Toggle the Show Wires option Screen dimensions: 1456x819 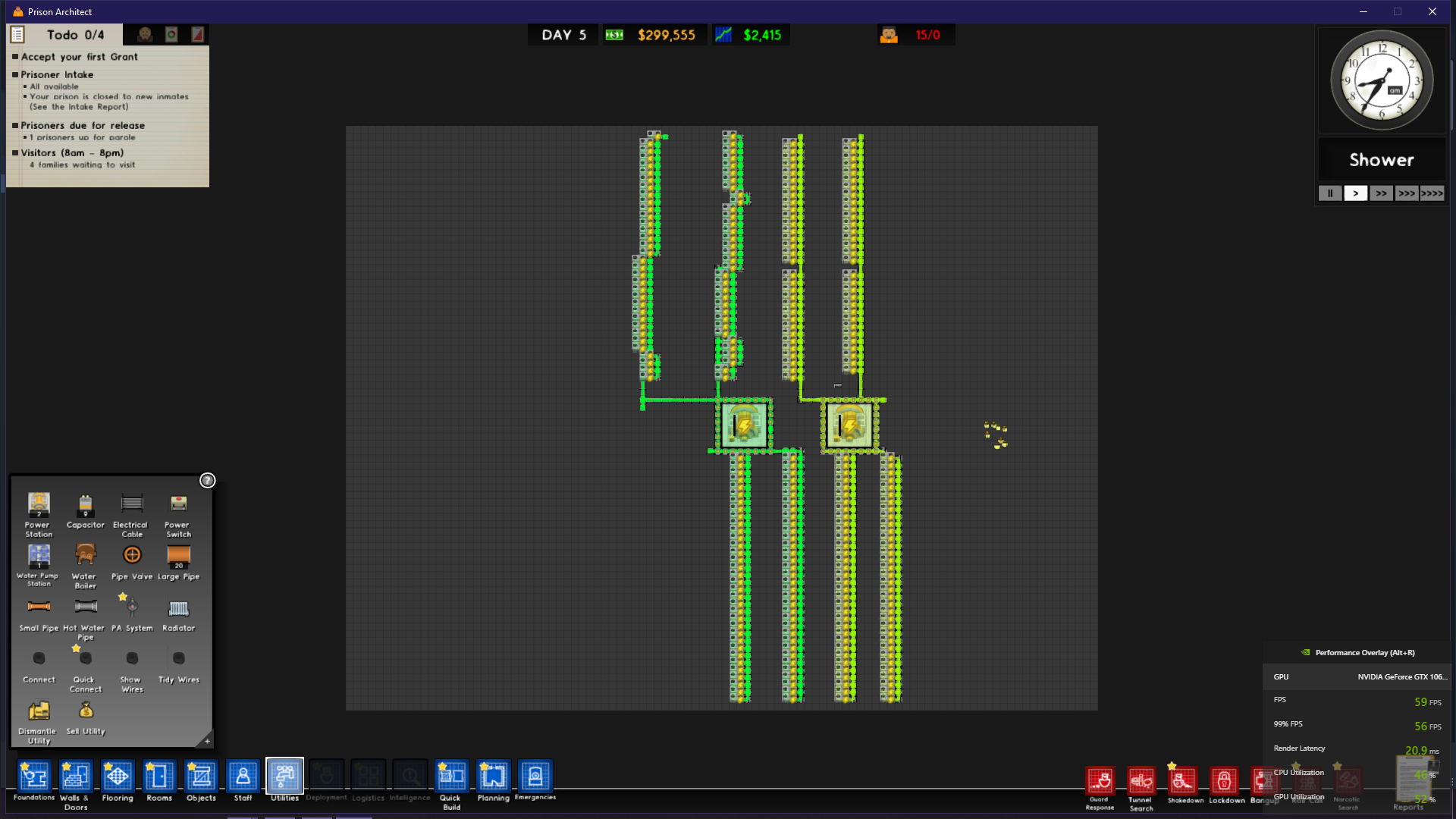point(132,670)
